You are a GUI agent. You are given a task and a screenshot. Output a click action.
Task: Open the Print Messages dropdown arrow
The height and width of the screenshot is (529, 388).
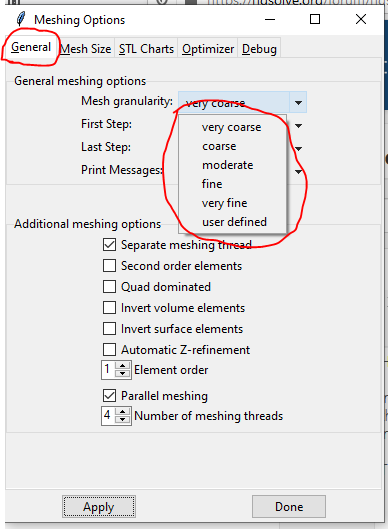point(298,172)
